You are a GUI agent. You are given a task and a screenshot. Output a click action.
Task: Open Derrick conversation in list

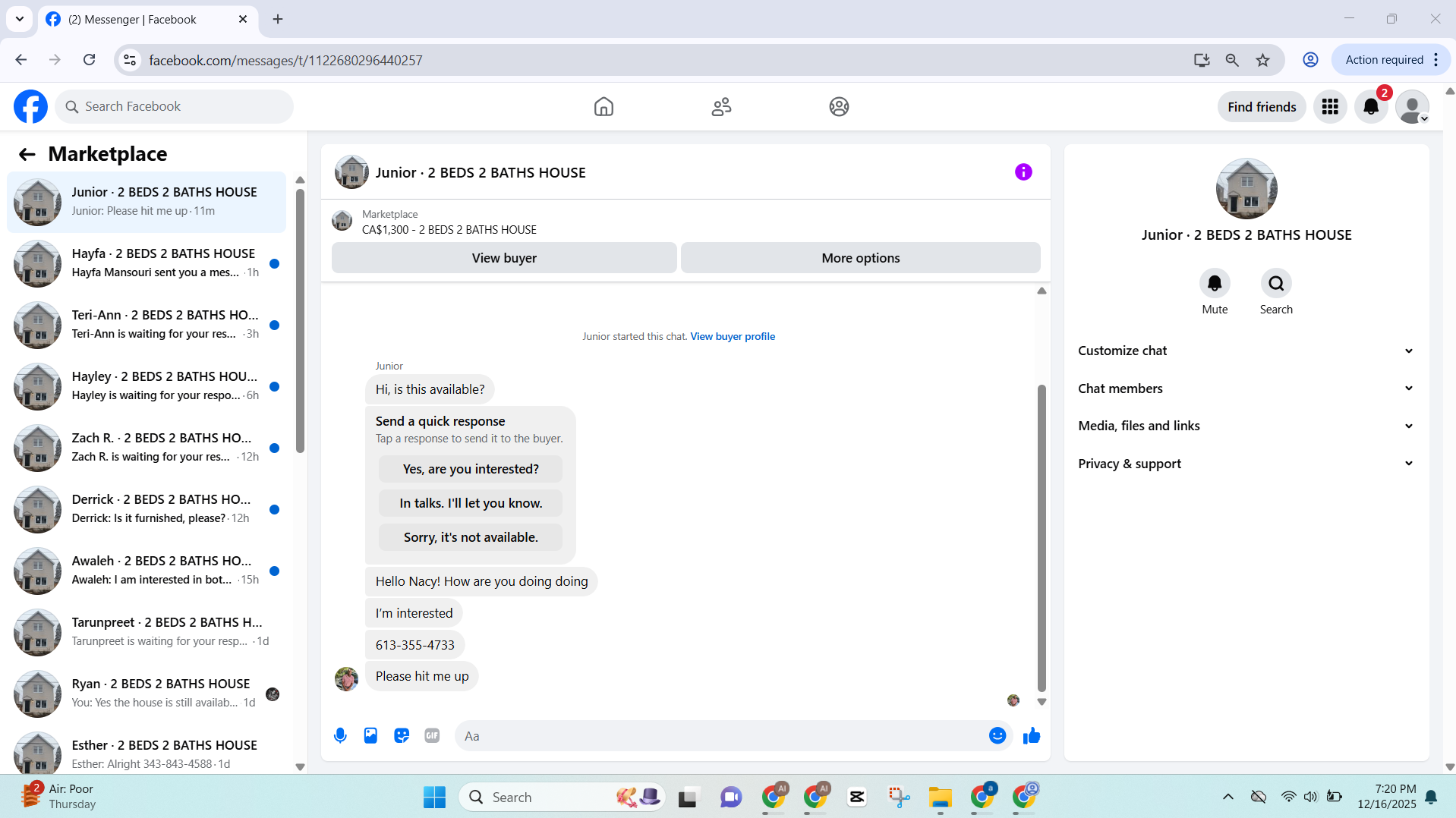click(x=147, y=509)
